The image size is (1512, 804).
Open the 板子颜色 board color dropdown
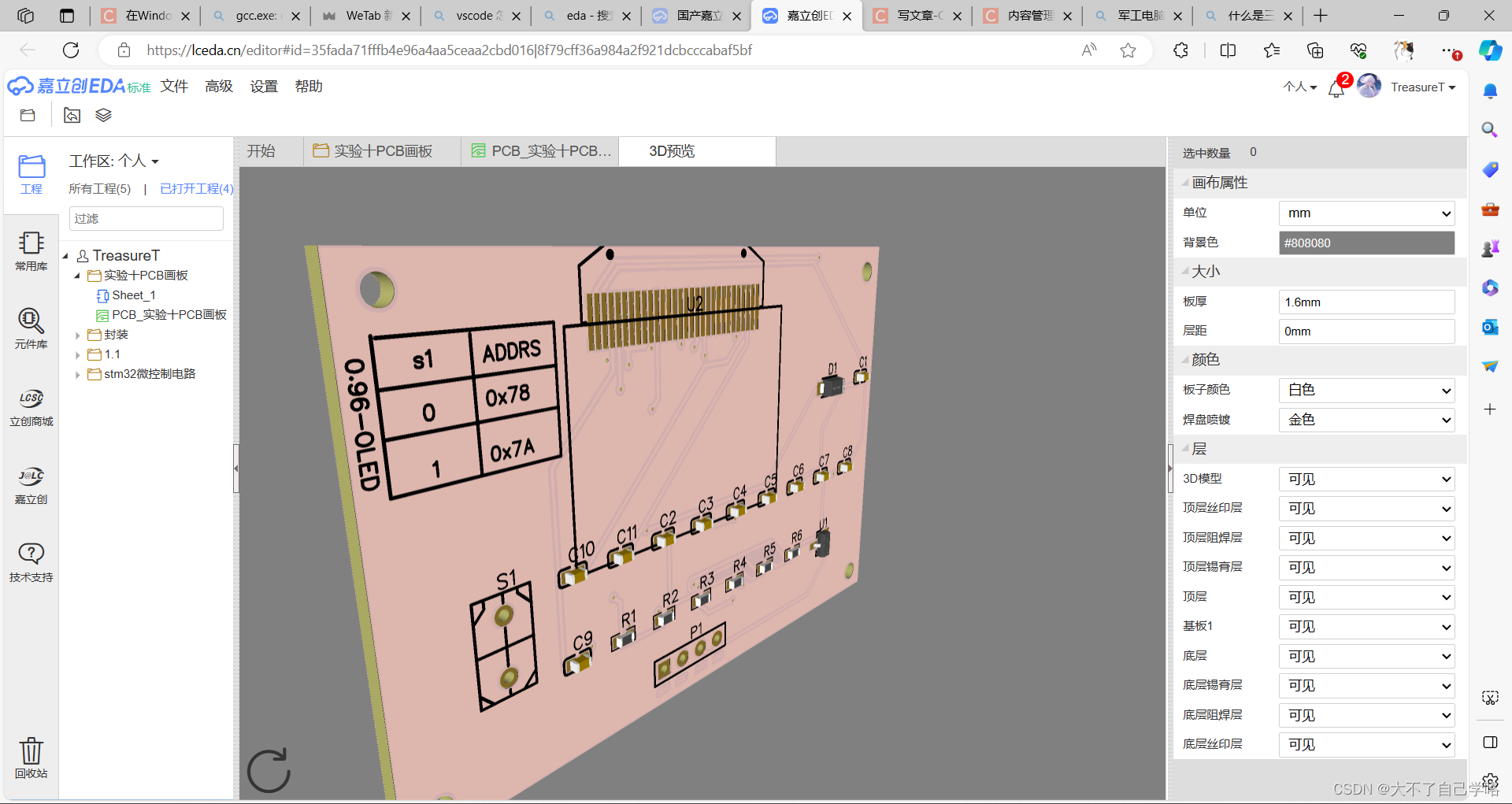(x=1367, y=390)
